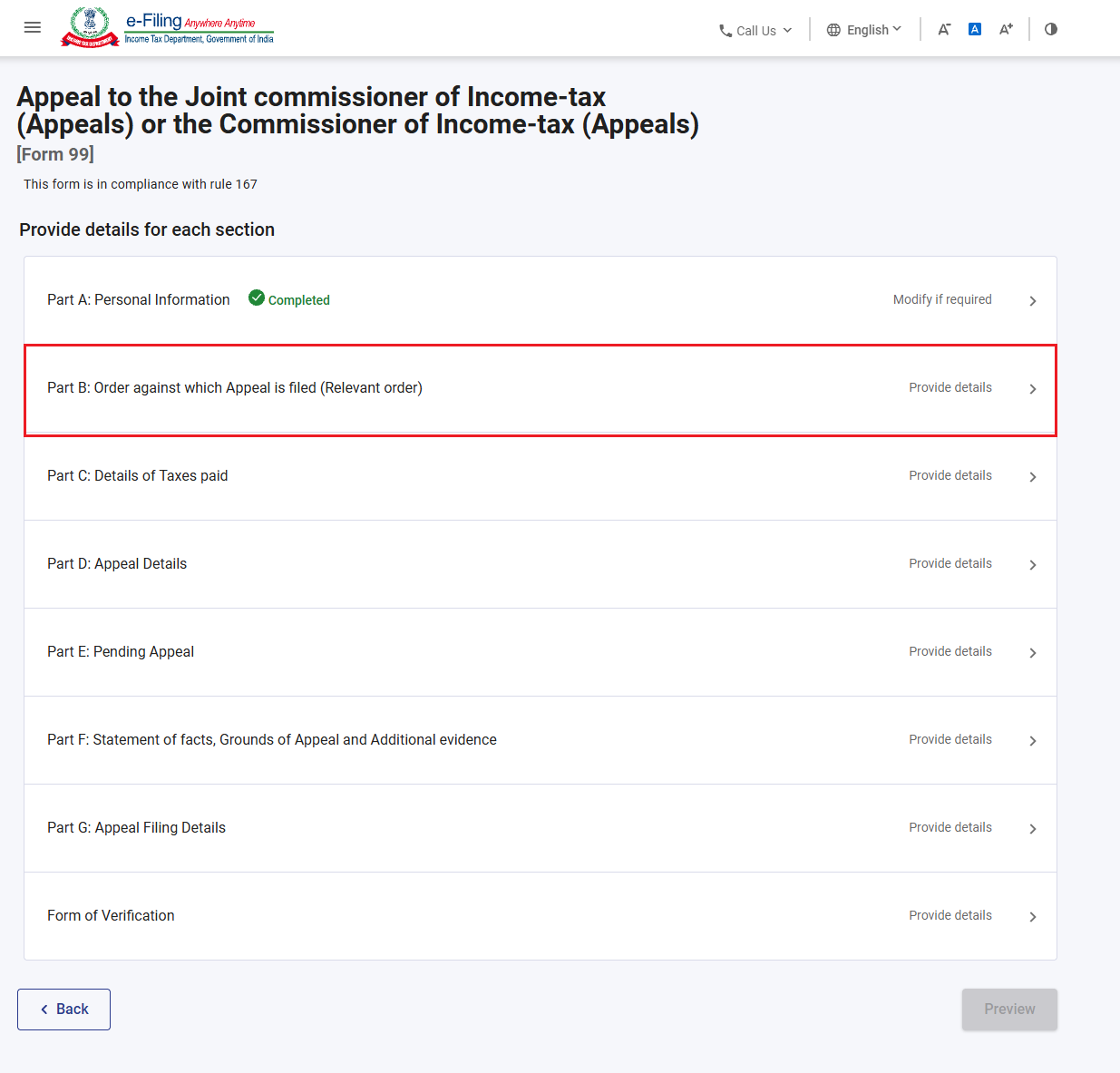
Task: Expand Part E chevron arrow
Action: click(x=1033, y=653)
